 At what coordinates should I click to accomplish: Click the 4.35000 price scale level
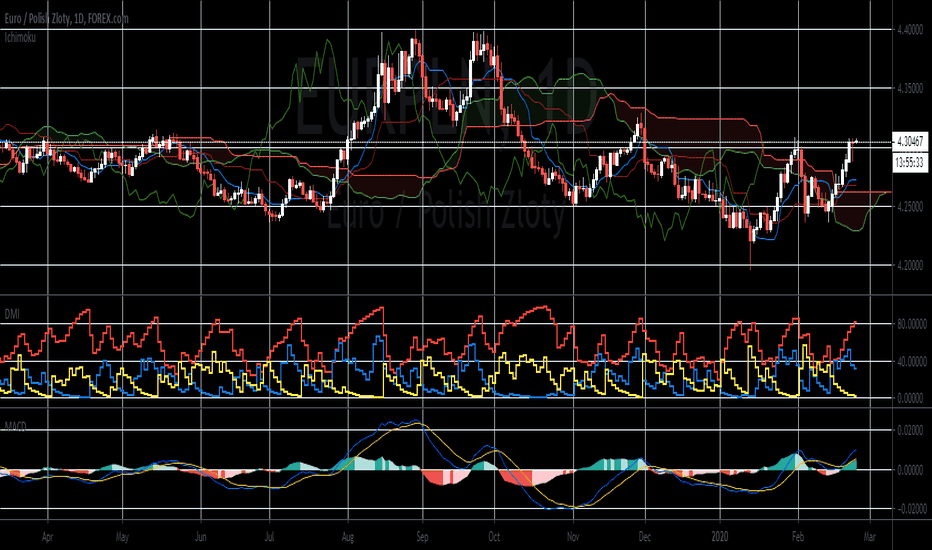[x=911, y=88]
